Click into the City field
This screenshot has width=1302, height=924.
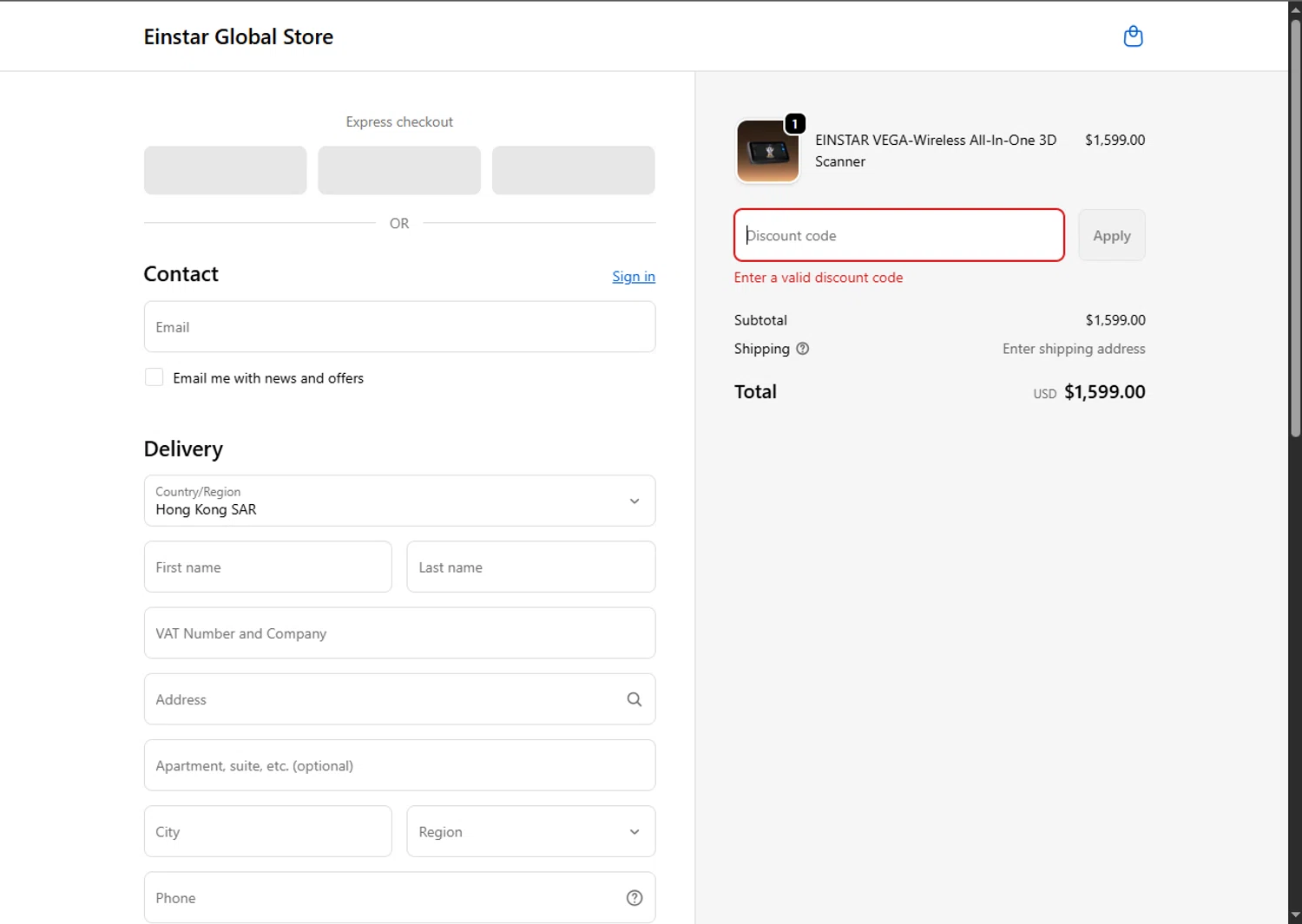pos(267,831)
